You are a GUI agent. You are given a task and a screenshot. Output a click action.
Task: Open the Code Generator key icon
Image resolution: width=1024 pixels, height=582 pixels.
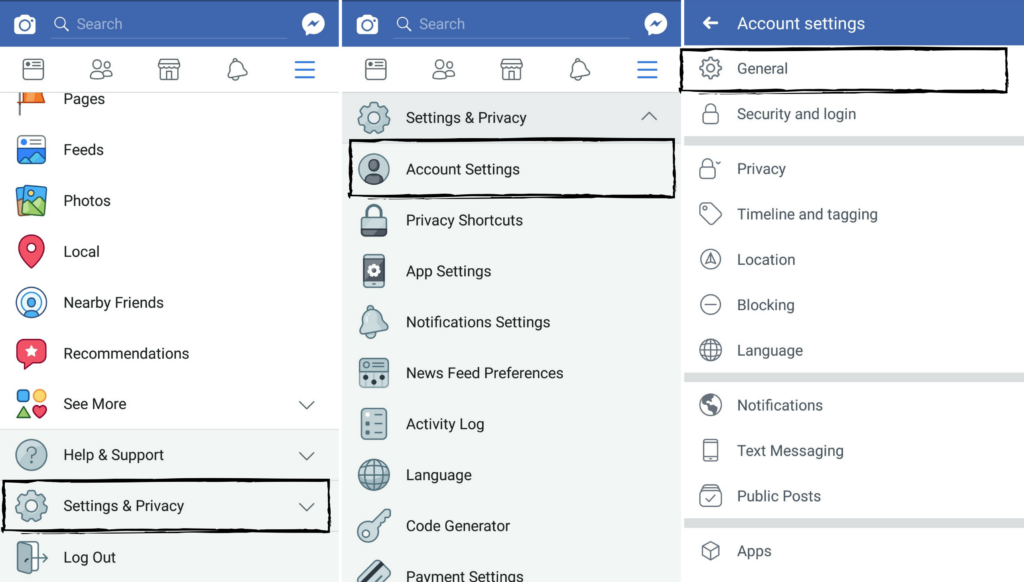click(x=374, y=526)
